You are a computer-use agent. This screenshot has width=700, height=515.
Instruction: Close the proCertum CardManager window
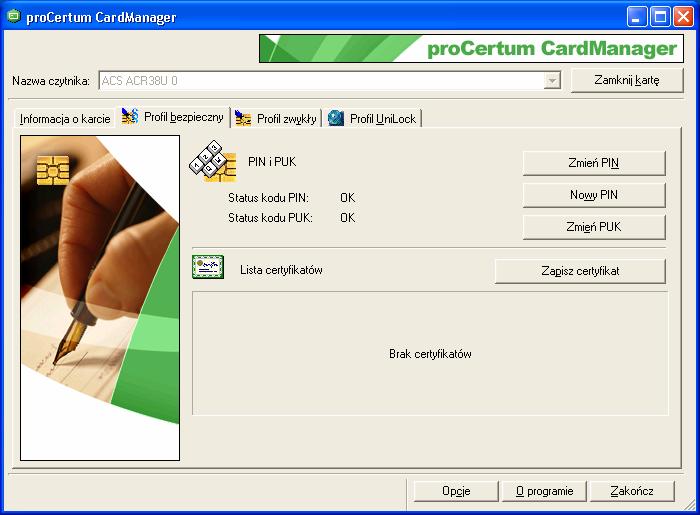click(x=683, y=17)
